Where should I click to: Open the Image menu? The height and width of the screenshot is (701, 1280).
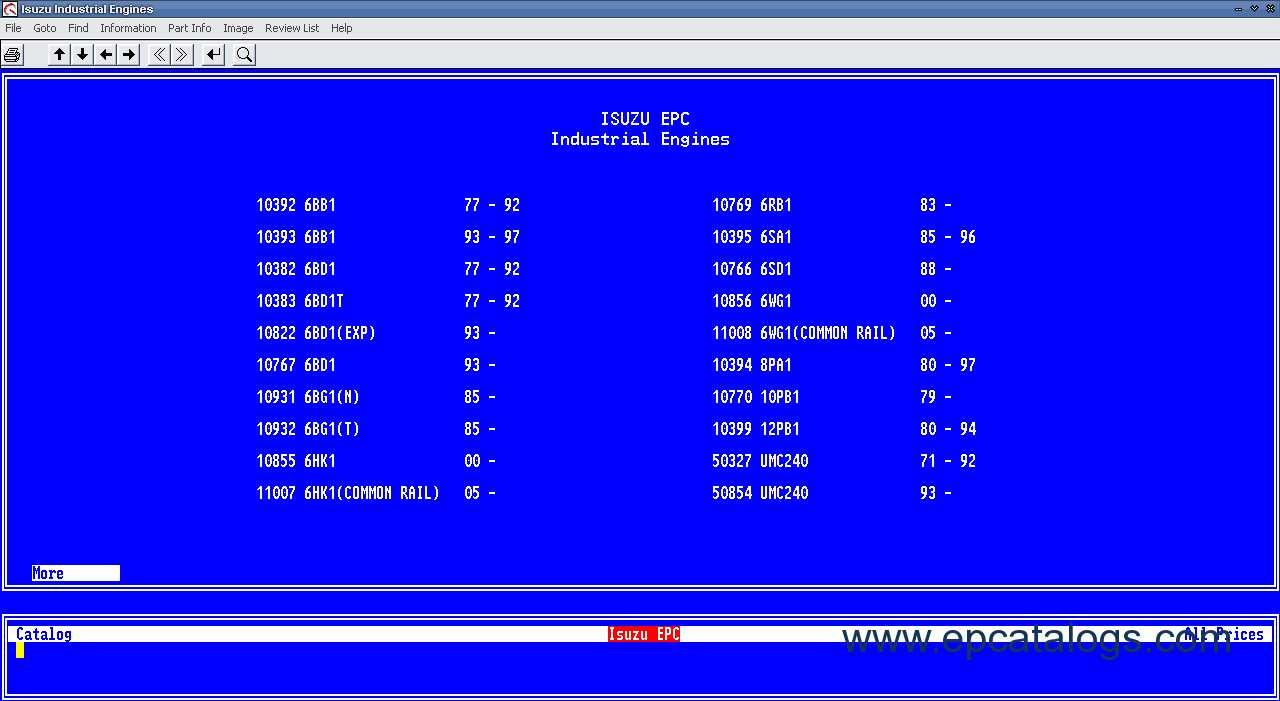click(238, 28)
